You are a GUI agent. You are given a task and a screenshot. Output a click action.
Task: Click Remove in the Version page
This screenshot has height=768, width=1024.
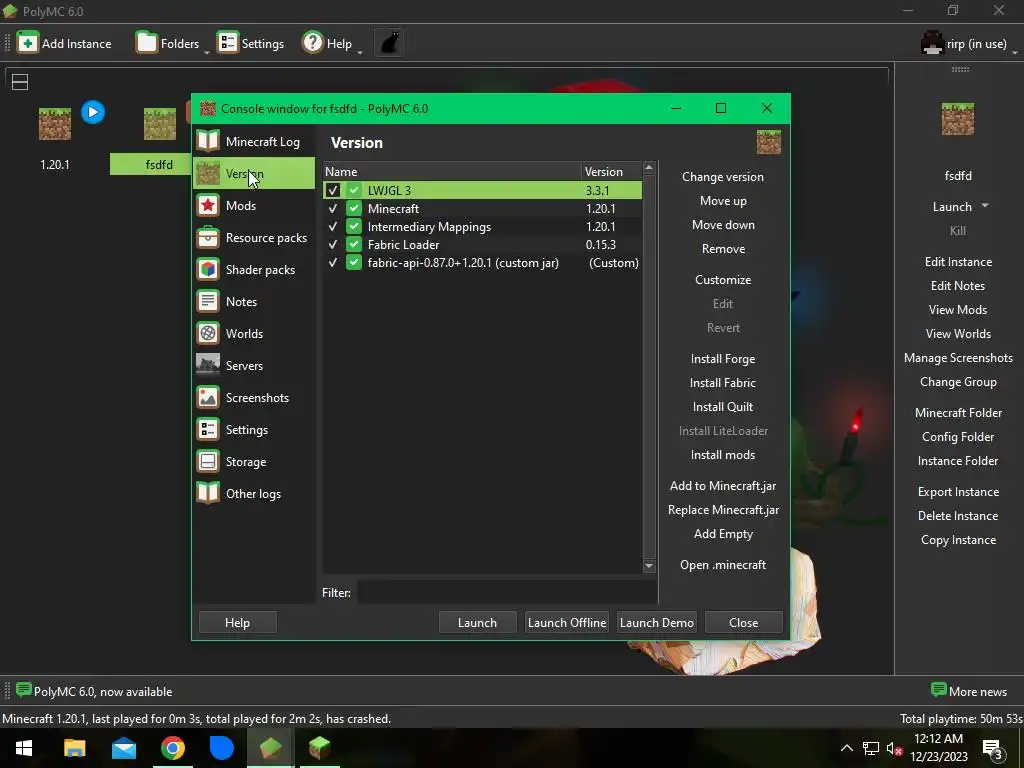click(x=722, y=249)
